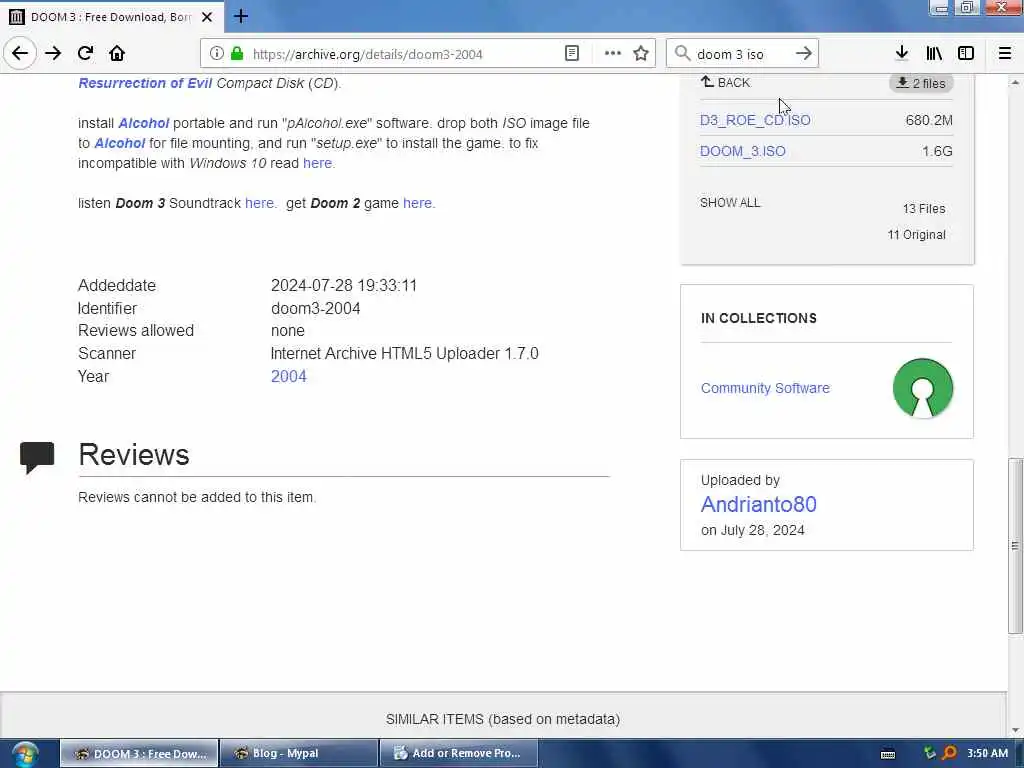Click the 3:50 AM clock
Screen dimensions: 1024x768
tap(987, 753)
